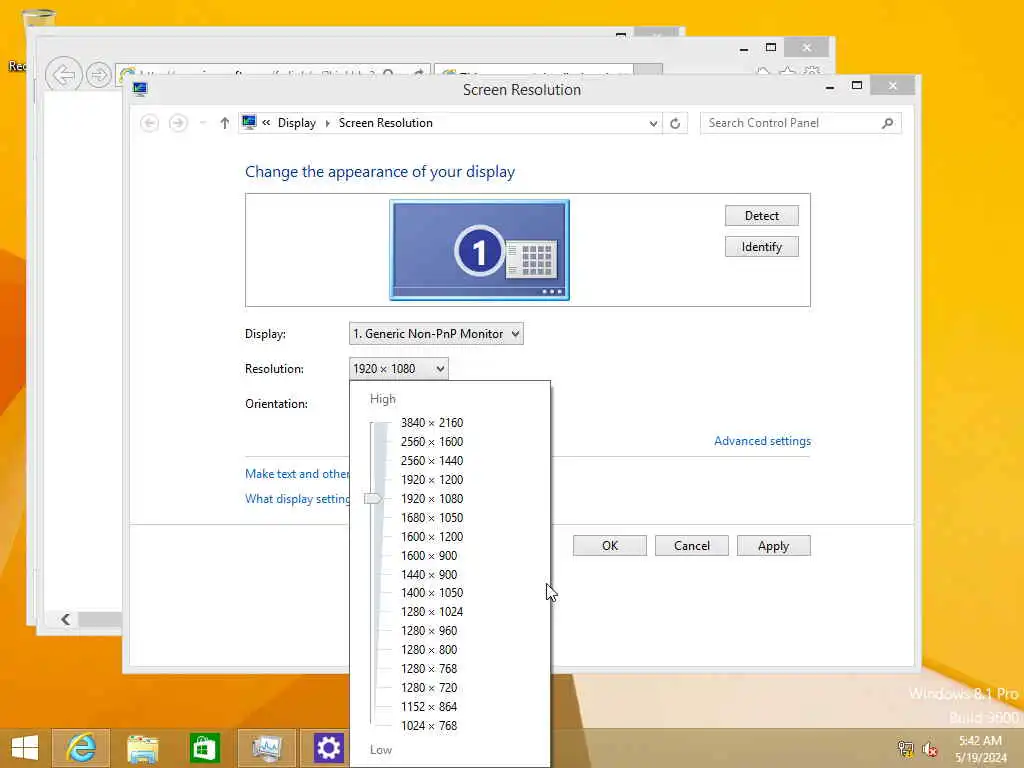
Task: Choose 1280 × 720 resolution
Action: point(428,687)
